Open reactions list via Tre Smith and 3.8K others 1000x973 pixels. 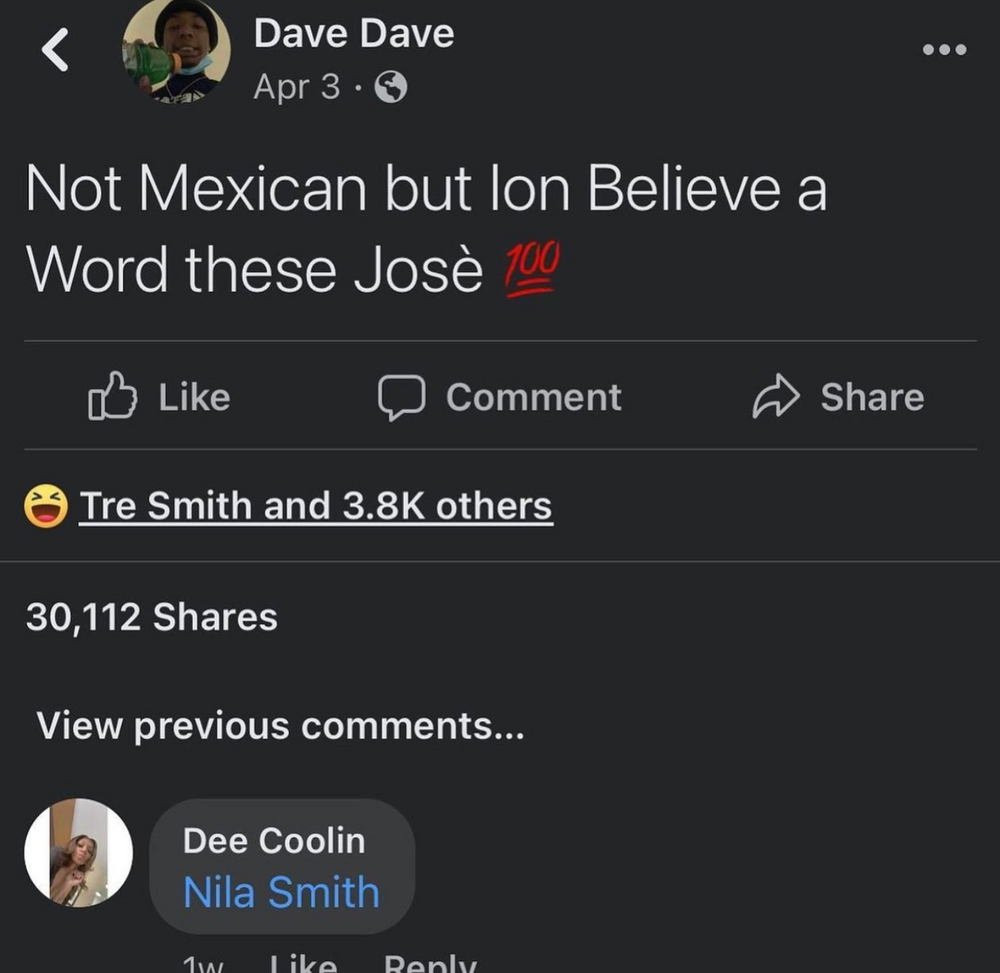click(x=316, y=505)
